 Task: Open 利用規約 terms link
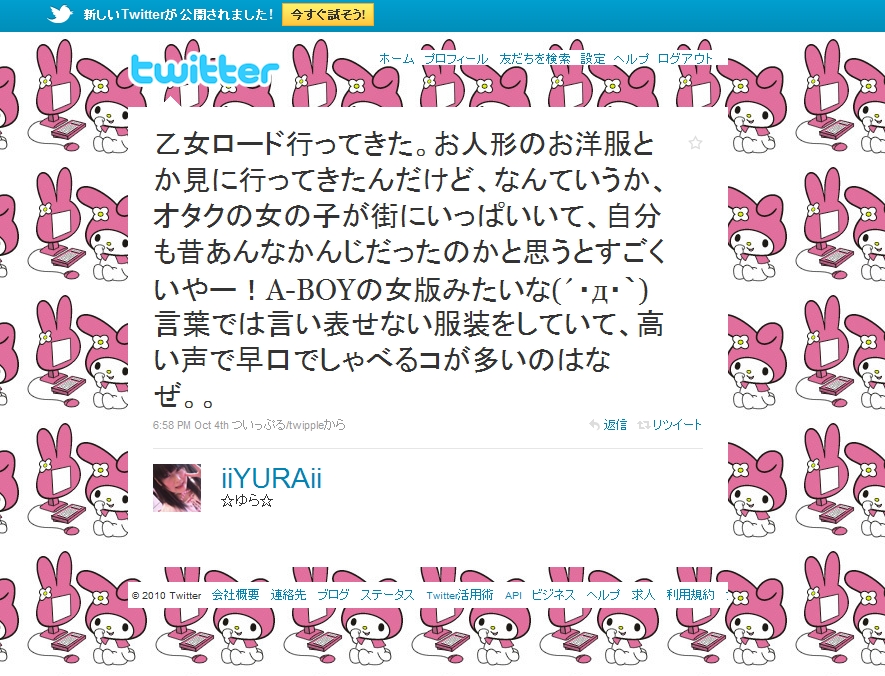pos(690,595)
